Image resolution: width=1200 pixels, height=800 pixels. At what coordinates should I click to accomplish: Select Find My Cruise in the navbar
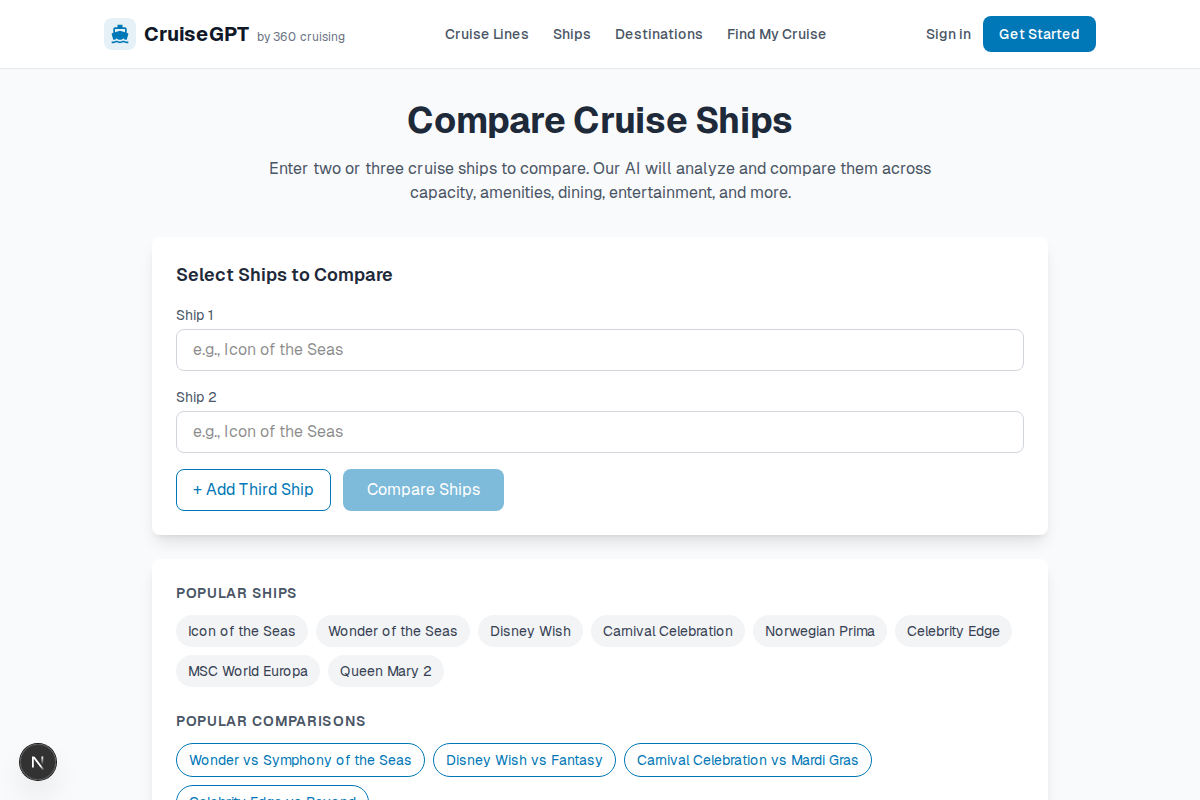click(x=776, y=34)
